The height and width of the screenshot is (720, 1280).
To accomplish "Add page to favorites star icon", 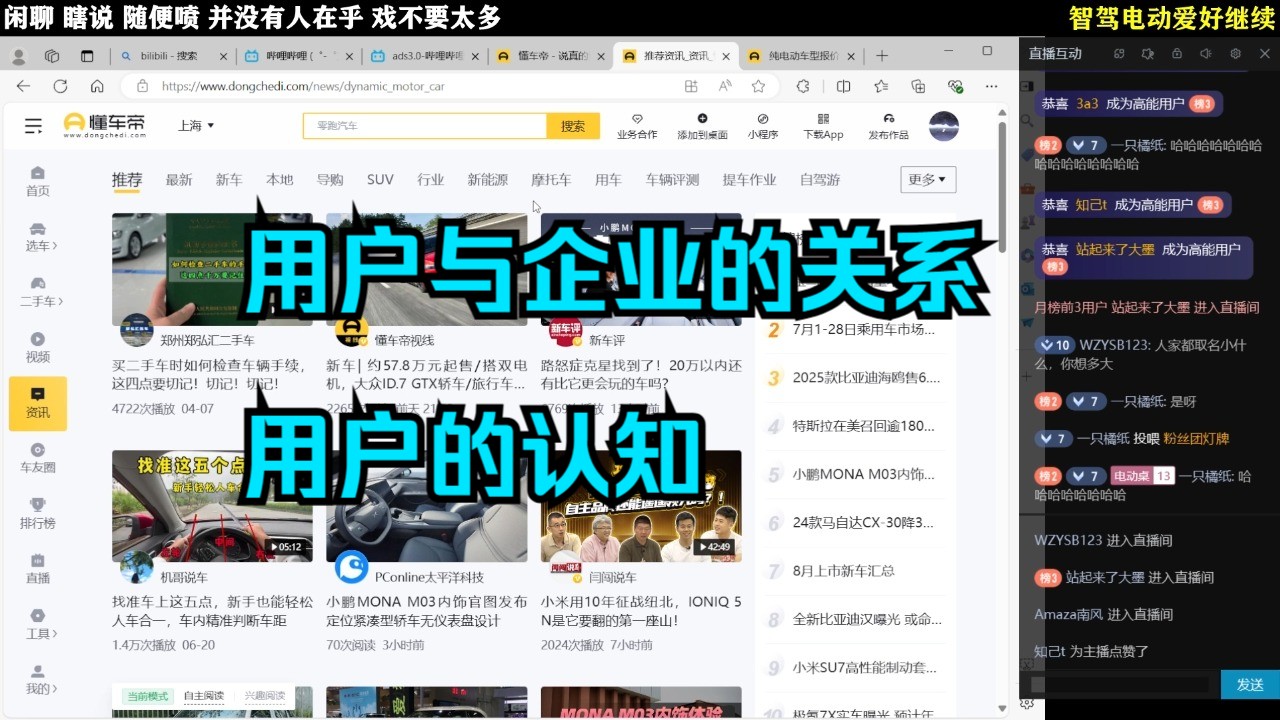I will point(759,86).
